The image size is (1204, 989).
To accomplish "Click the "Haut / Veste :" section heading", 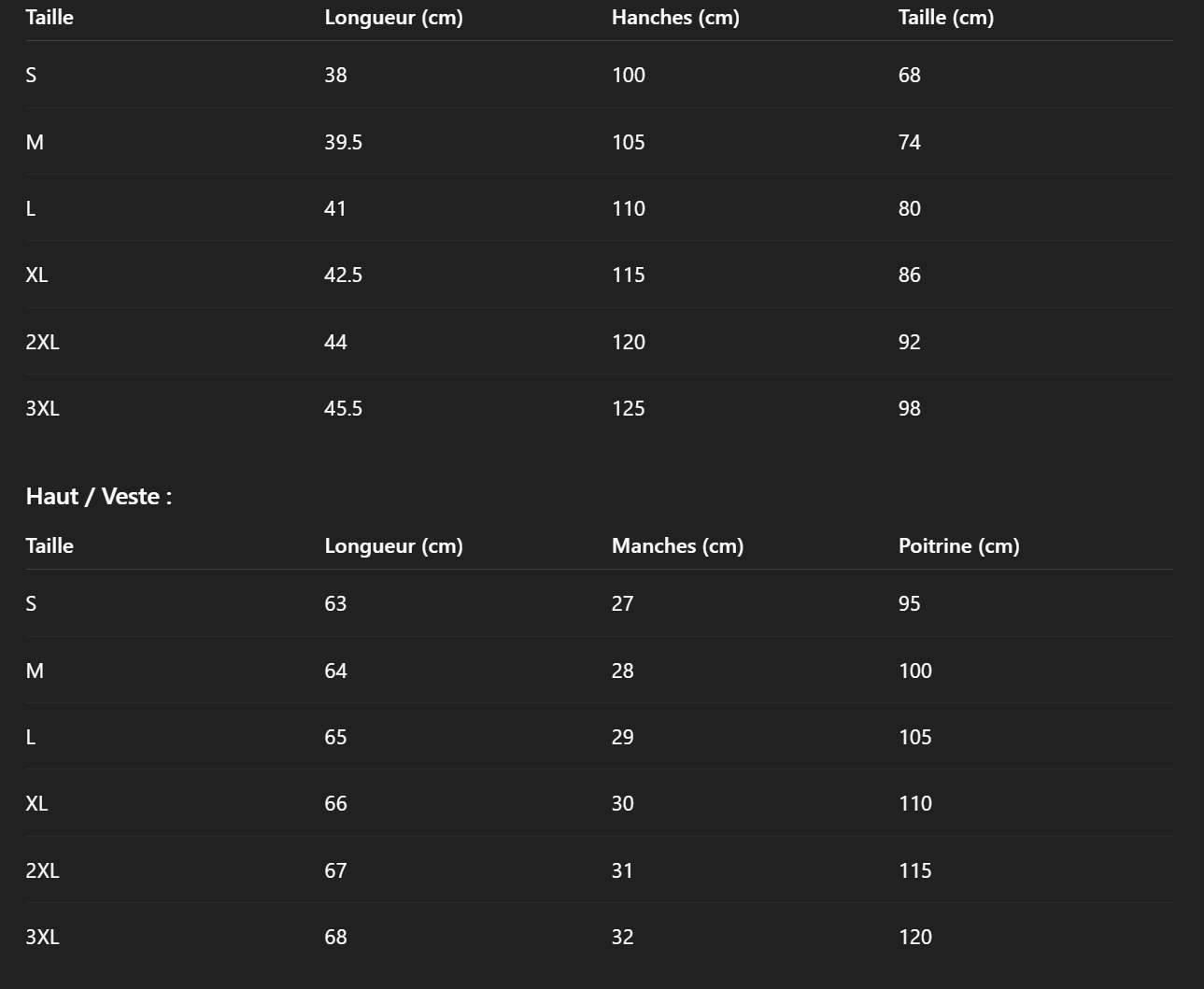I will 99,496.
